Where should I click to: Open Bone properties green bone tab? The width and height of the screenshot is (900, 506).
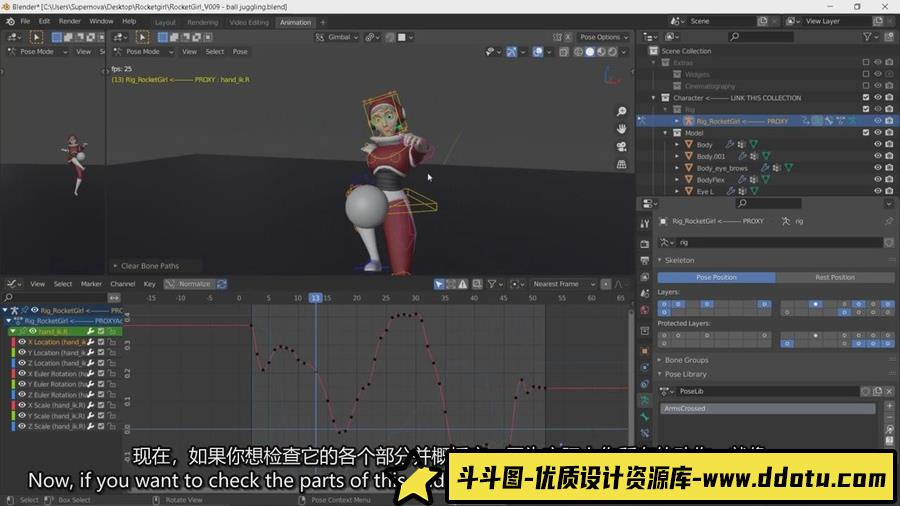click(x=645, y=417)
